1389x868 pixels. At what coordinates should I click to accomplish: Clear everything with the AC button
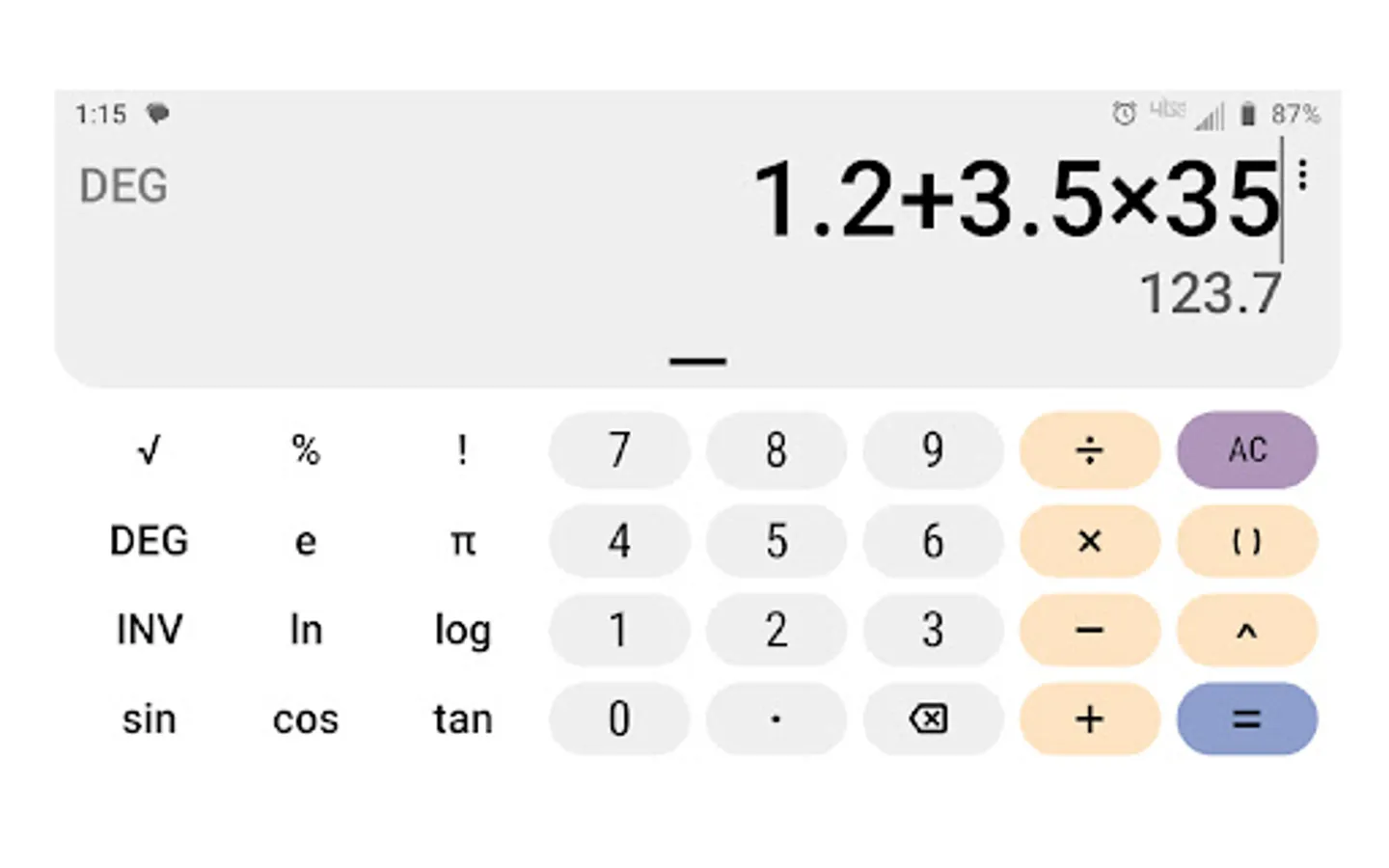(1246, 450)
